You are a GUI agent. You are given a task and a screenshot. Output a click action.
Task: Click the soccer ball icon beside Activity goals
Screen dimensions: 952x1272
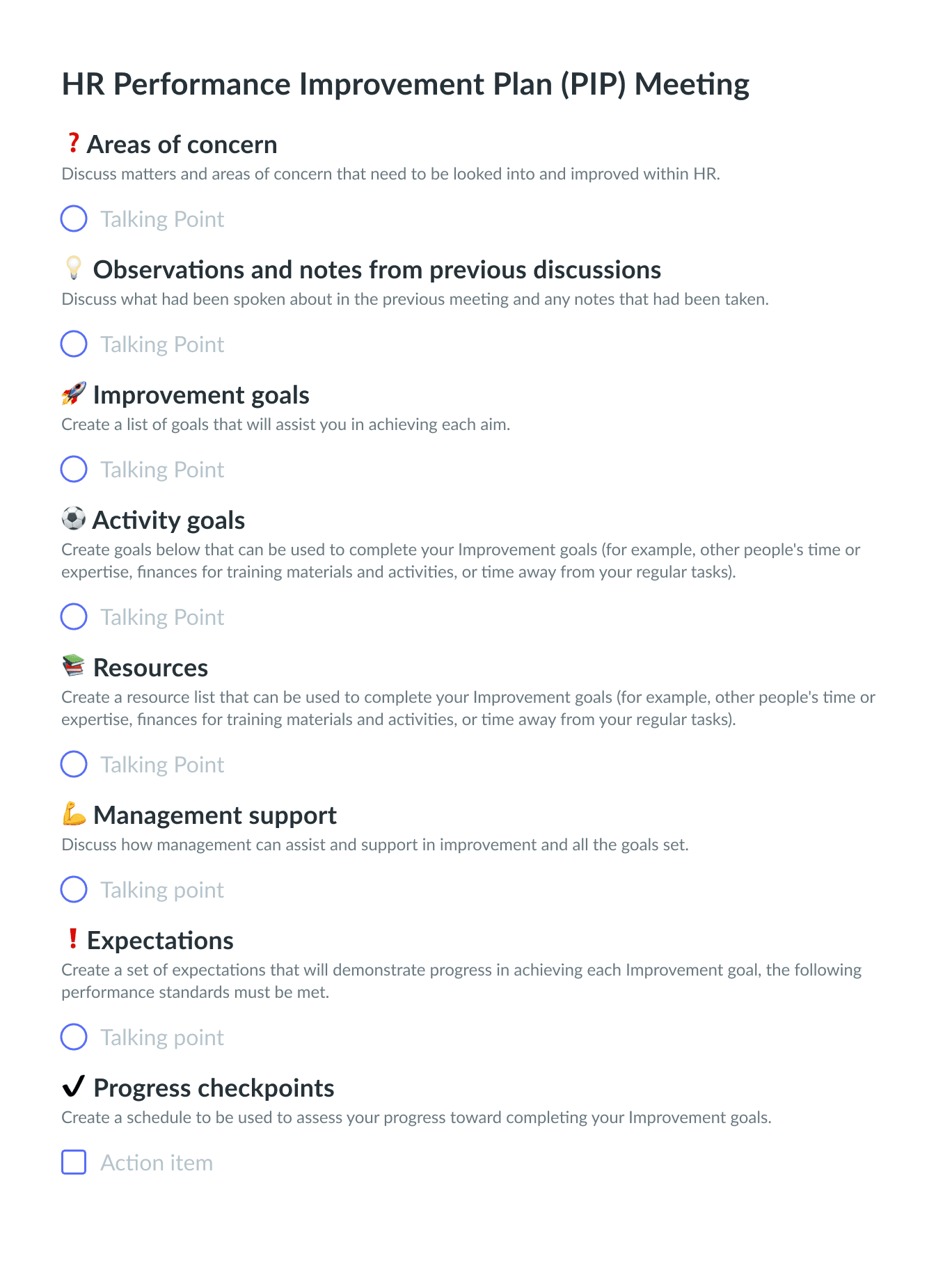tap(74, 518)
